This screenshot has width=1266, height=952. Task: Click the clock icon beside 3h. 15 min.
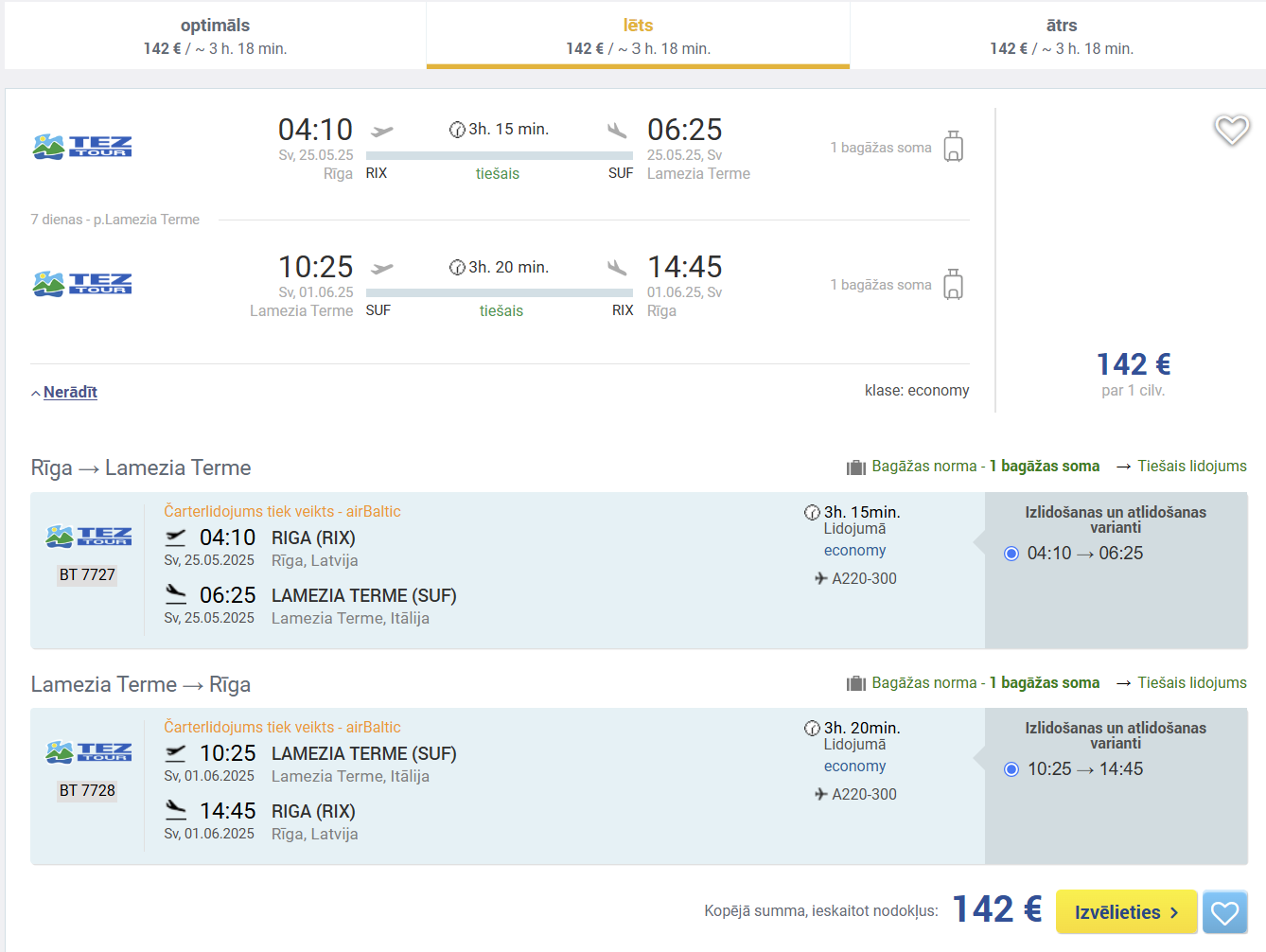(457, 130)
